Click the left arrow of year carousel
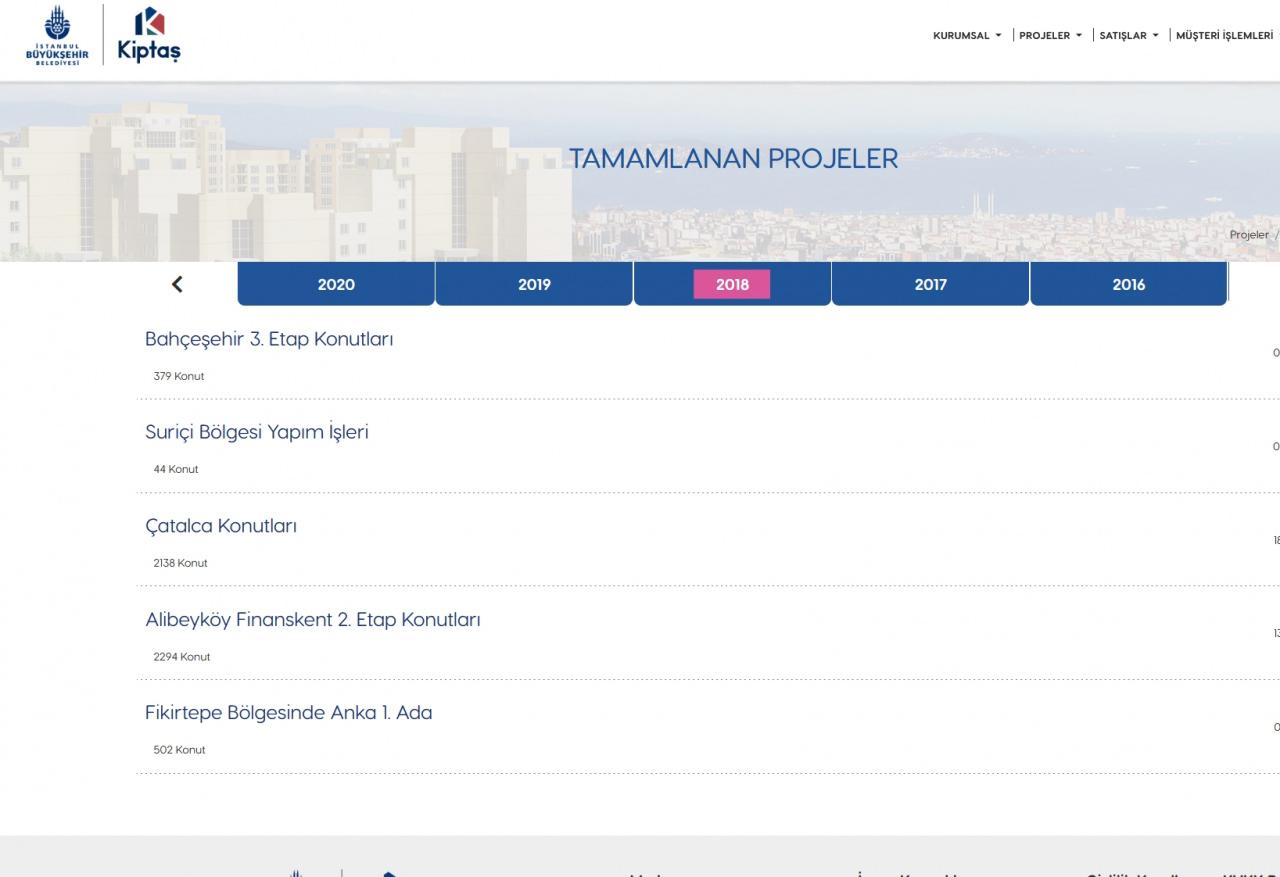Screen dimensions: 1280x877 [177, 284]
